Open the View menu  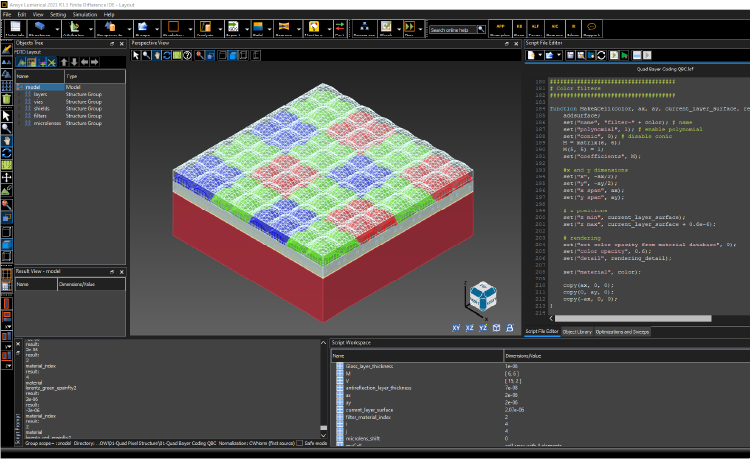pos(38,14)
